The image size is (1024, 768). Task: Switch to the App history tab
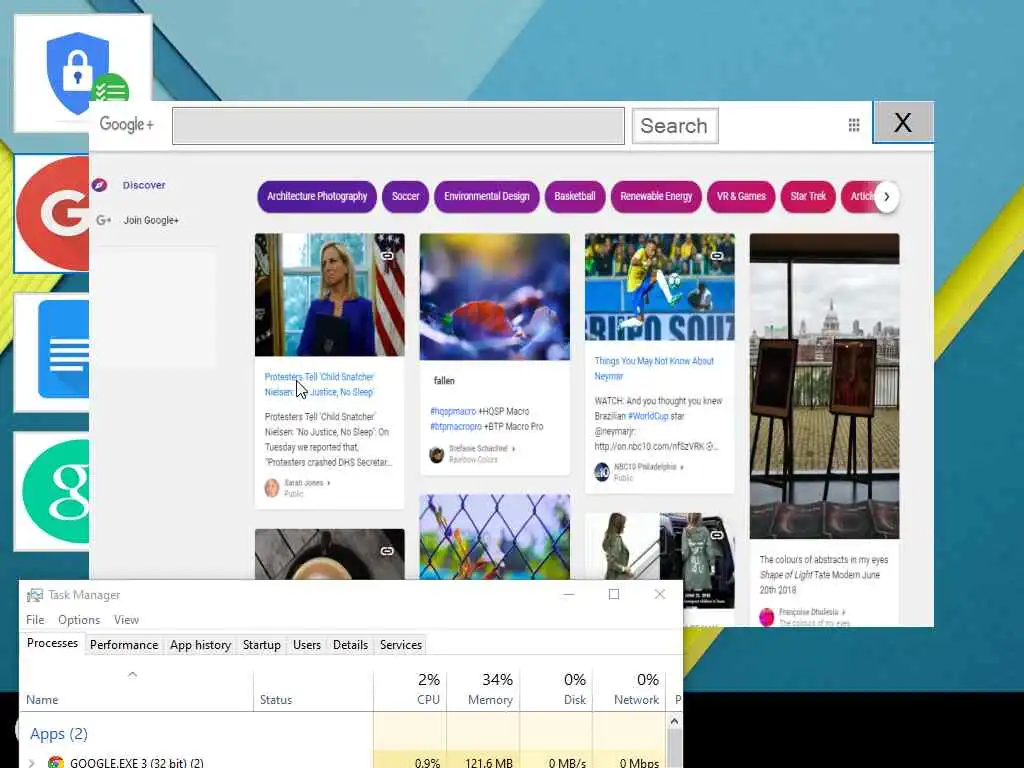tap(200, 645)
